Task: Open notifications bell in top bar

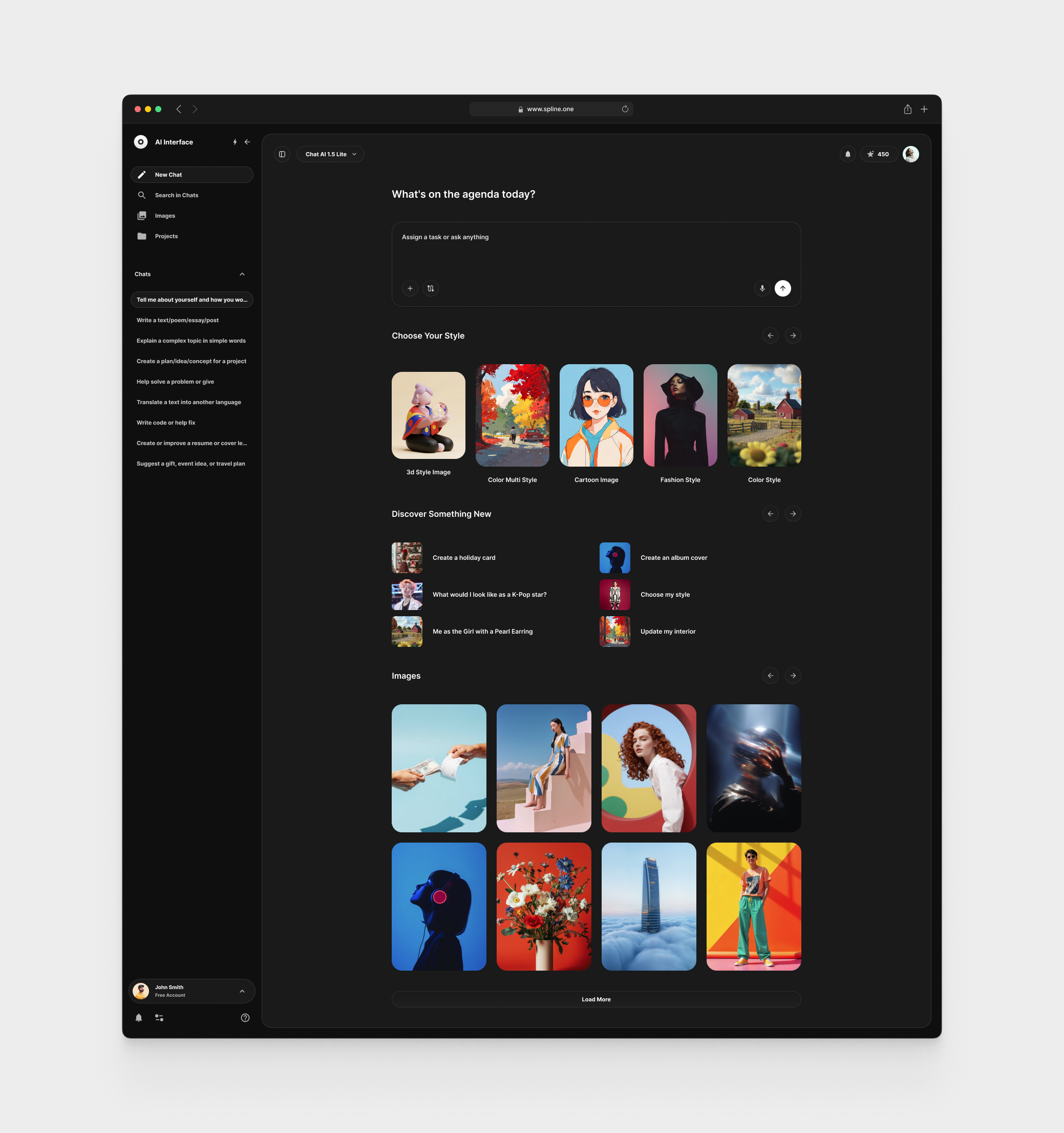Action: [x=847, y=155]
